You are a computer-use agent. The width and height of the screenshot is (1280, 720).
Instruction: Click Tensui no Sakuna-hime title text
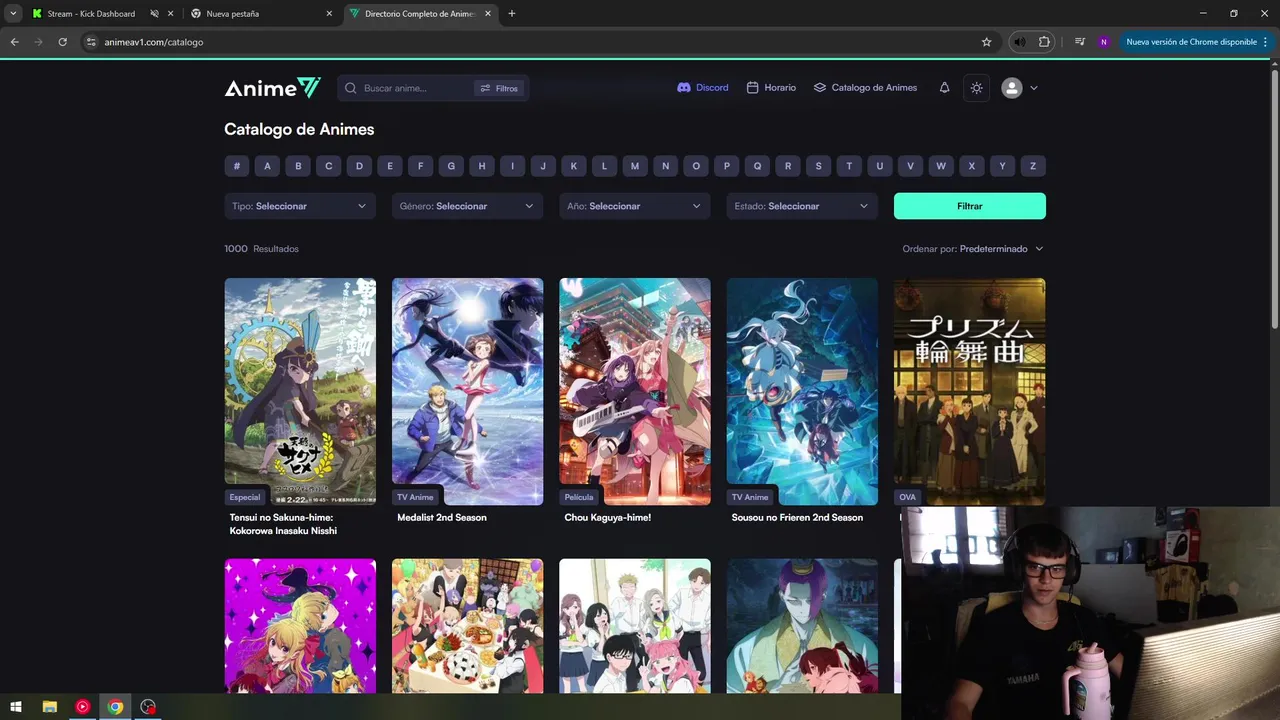(x=283, y=524)
